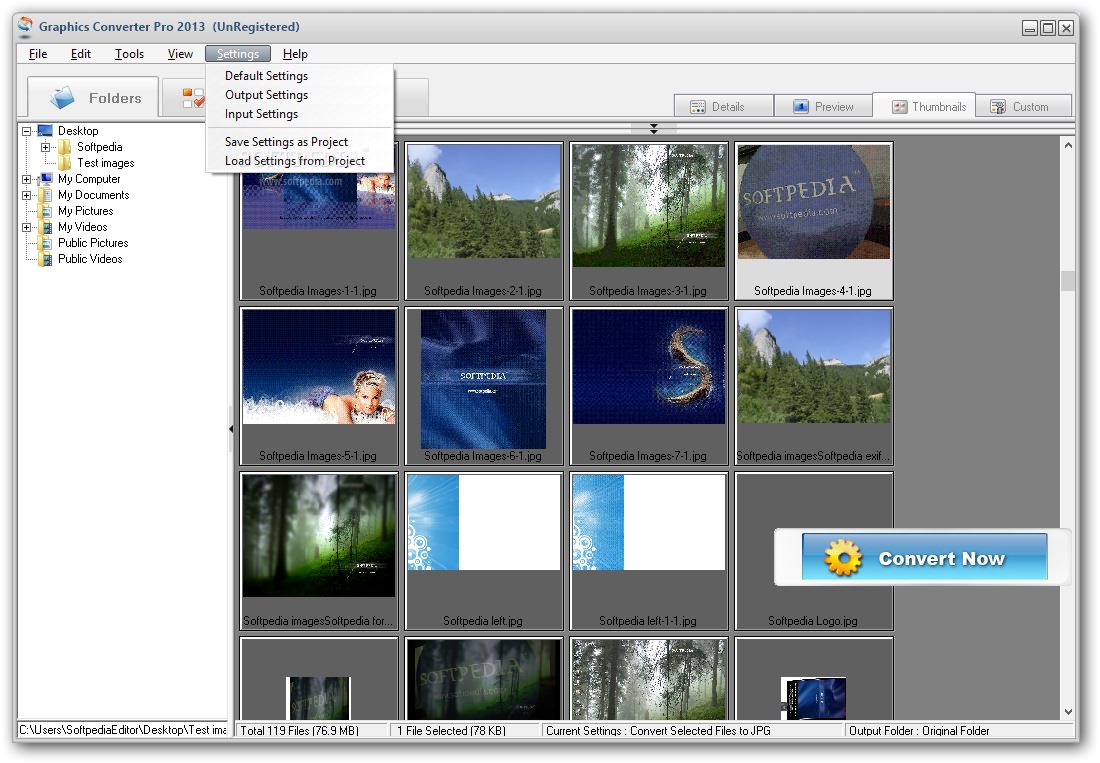Viewport: 1100px width, 763px height.
Task: Open the File menu
Action: [x=38, y=54]
